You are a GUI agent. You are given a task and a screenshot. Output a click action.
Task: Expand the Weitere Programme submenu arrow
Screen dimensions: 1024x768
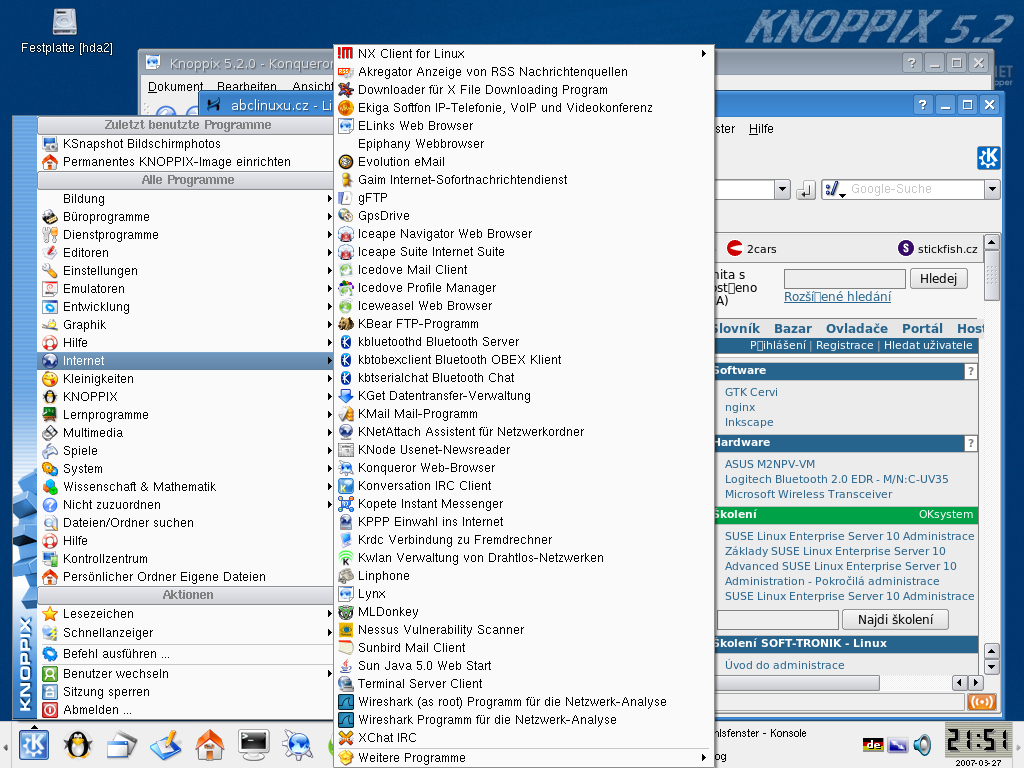[x=703, y=758]
